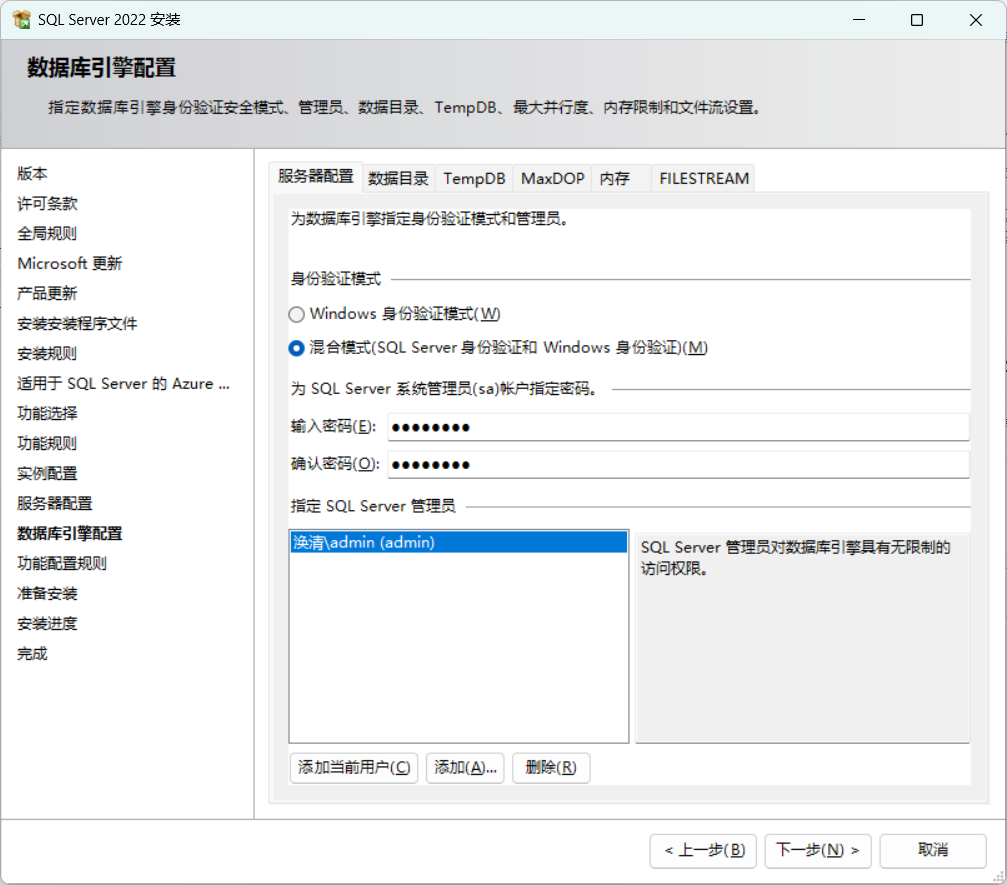Select 混合模式 authentication option
The height and width of the screenshot is (885, 1007).
point(297,348)
